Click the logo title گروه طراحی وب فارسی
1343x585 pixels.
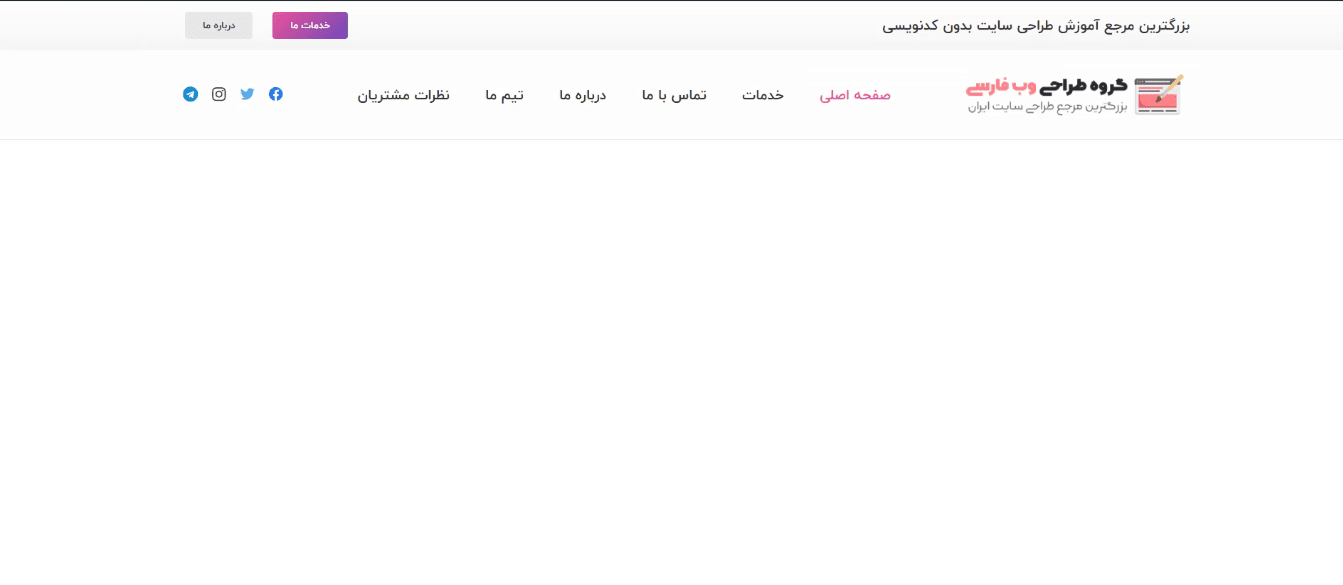[1047, 86]
